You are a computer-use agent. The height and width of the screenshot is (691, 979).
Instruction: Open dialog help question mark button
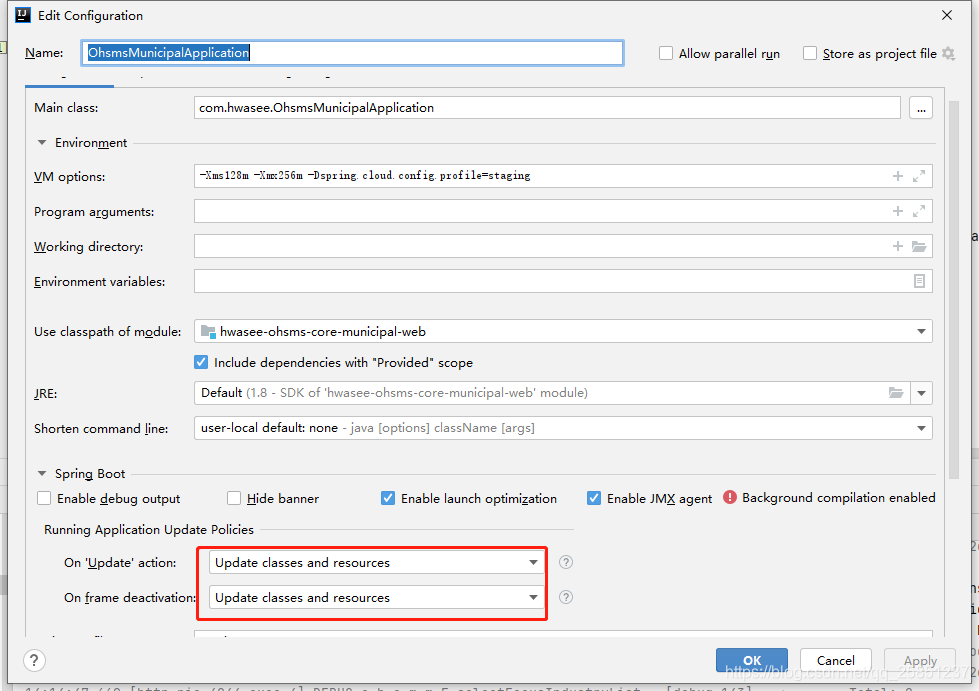pyautogui.click(x=34, y=660)
